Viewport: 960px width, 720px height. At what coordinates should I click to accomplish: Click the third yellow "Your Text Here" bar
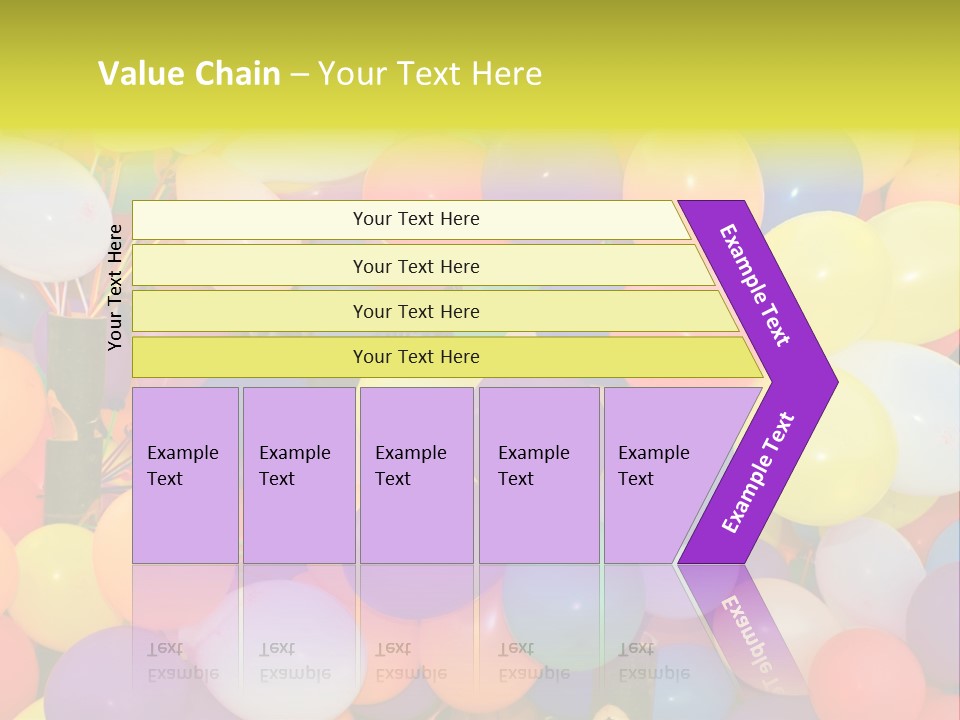point(416,311)
